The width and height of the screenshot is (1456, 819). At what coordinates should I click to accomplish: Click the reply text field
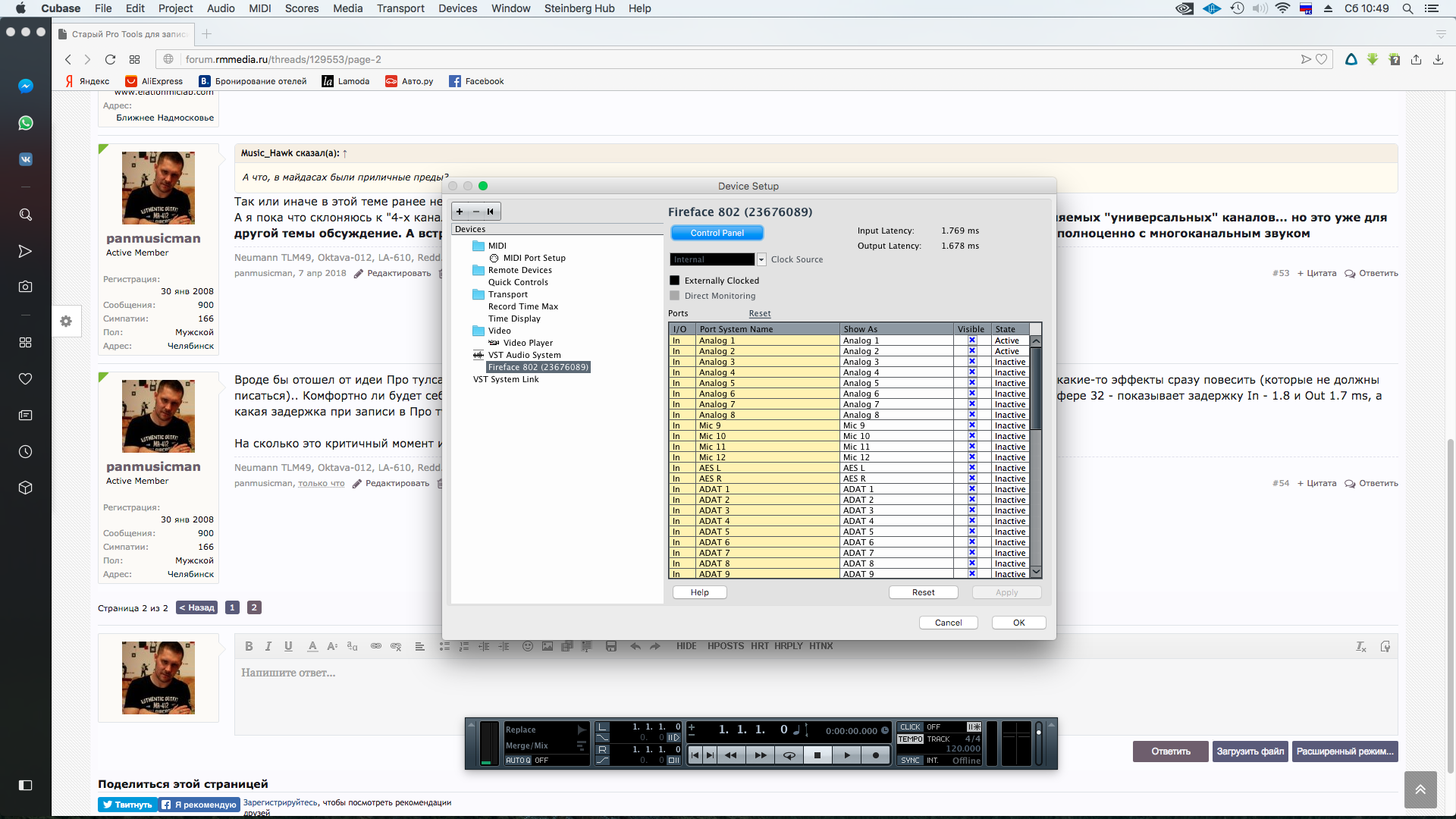[x=815, y=697]
